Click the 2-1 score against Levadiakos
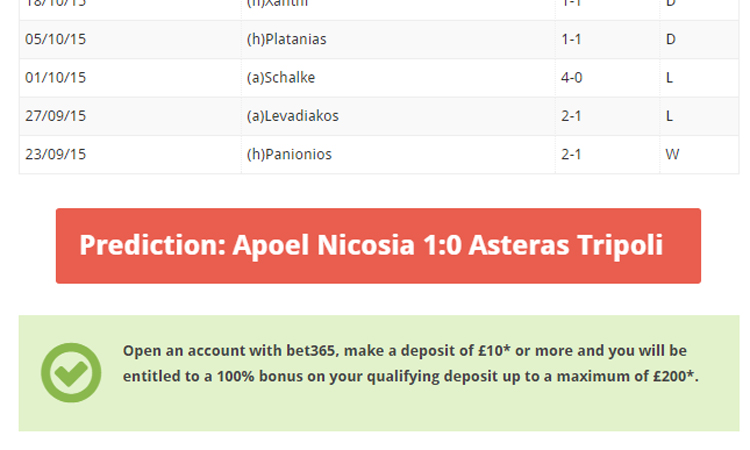This screenshot has height=450, width=750. (x=607, y=116)
